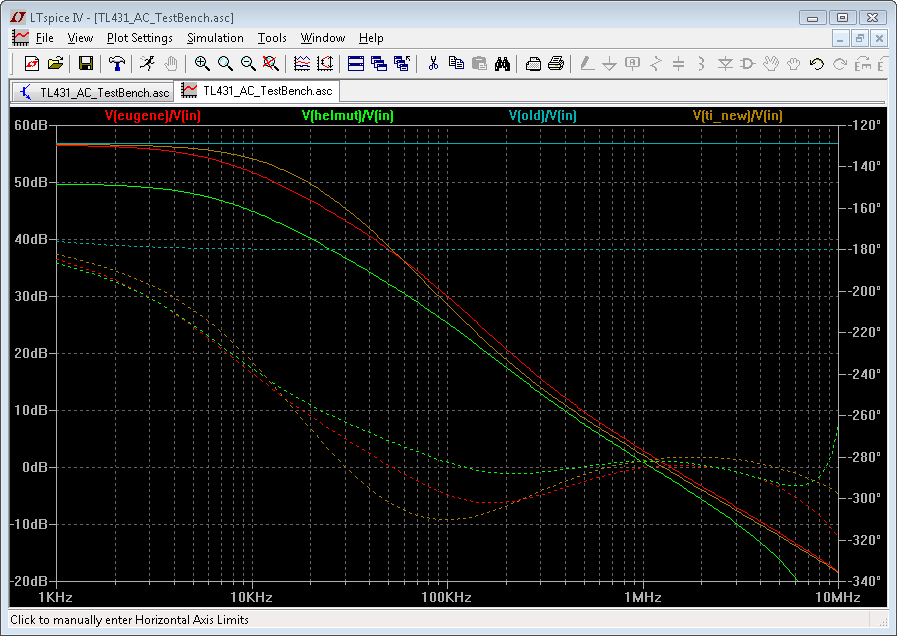Click the Undo arrow icon
This screenshot has height=636, width=897.
pos(817,63)
